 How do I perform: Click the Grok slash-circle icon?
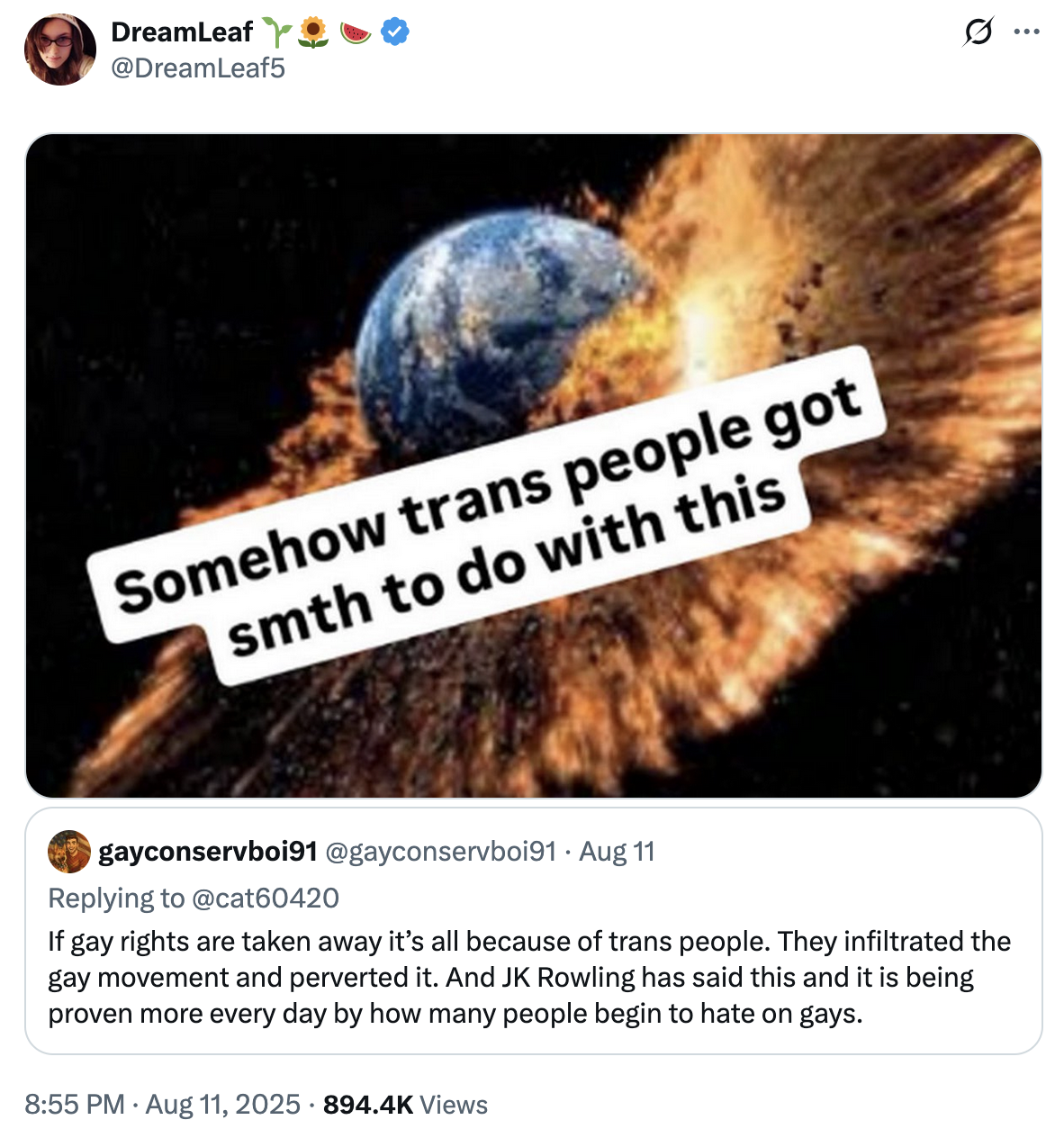coord(978,33)
